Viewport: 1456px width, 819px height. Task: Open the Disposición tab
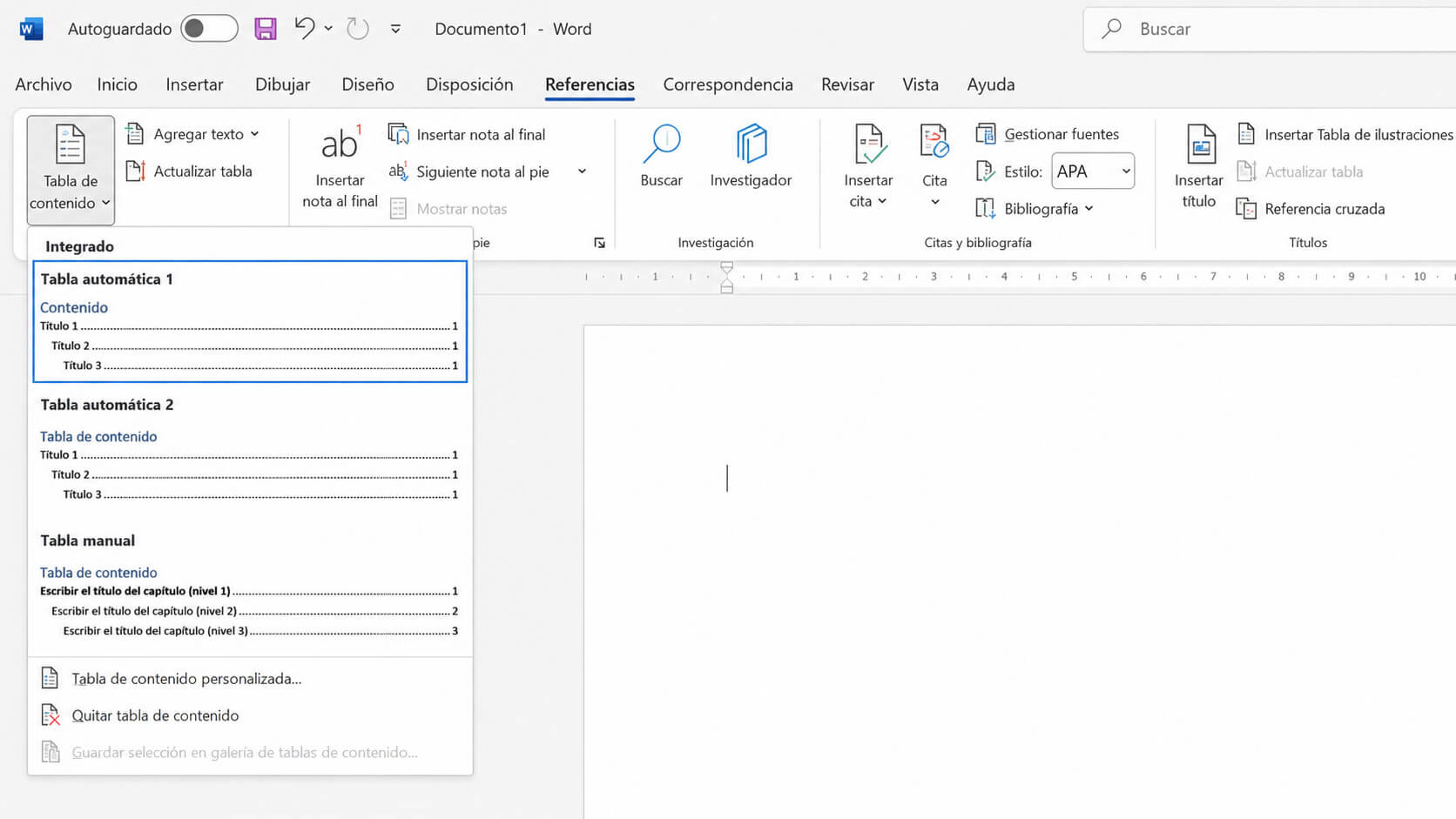tap(469, 84)
